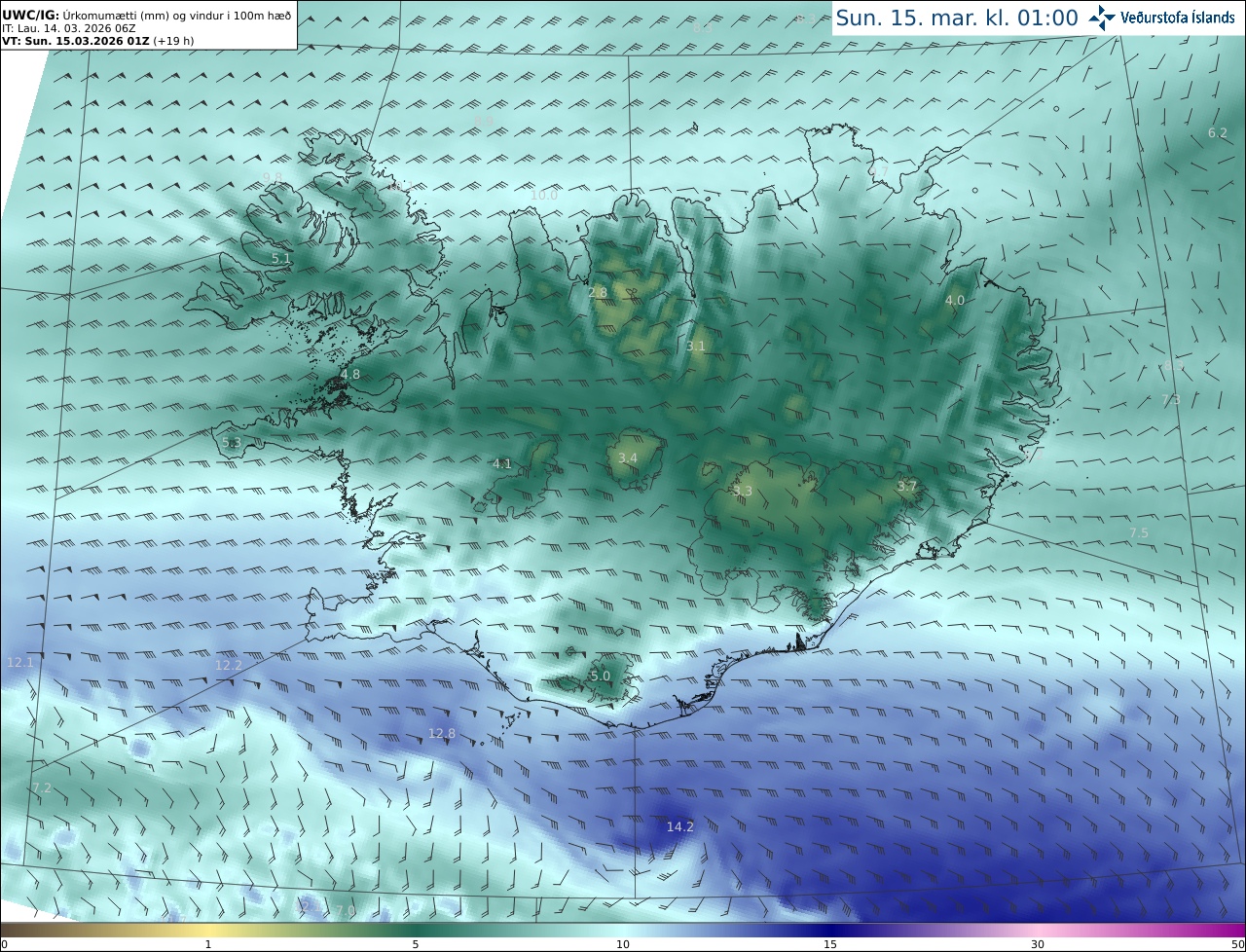This screenshot has width=1246, height=952.
Task: Click the 2.8 precipitation value
Action: click(598, 292)
